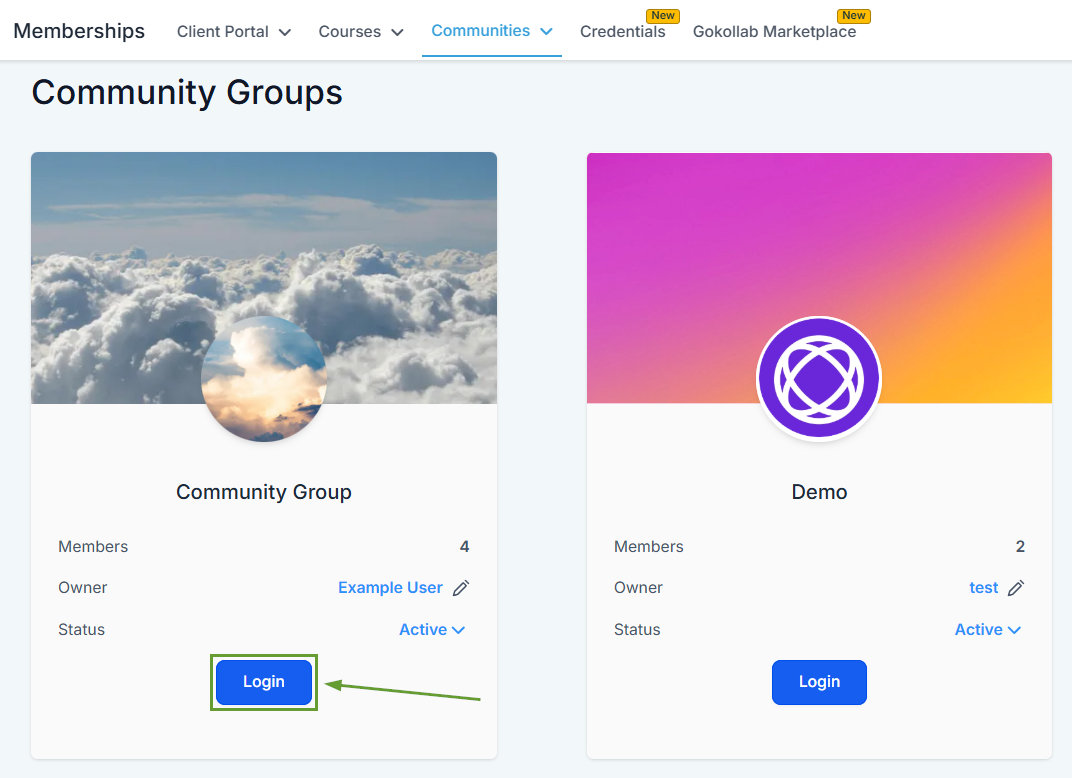The height and width of the screenshot is (778, 1072).
Task: Expand the Client Portal menu
Action: pos(234,32)
